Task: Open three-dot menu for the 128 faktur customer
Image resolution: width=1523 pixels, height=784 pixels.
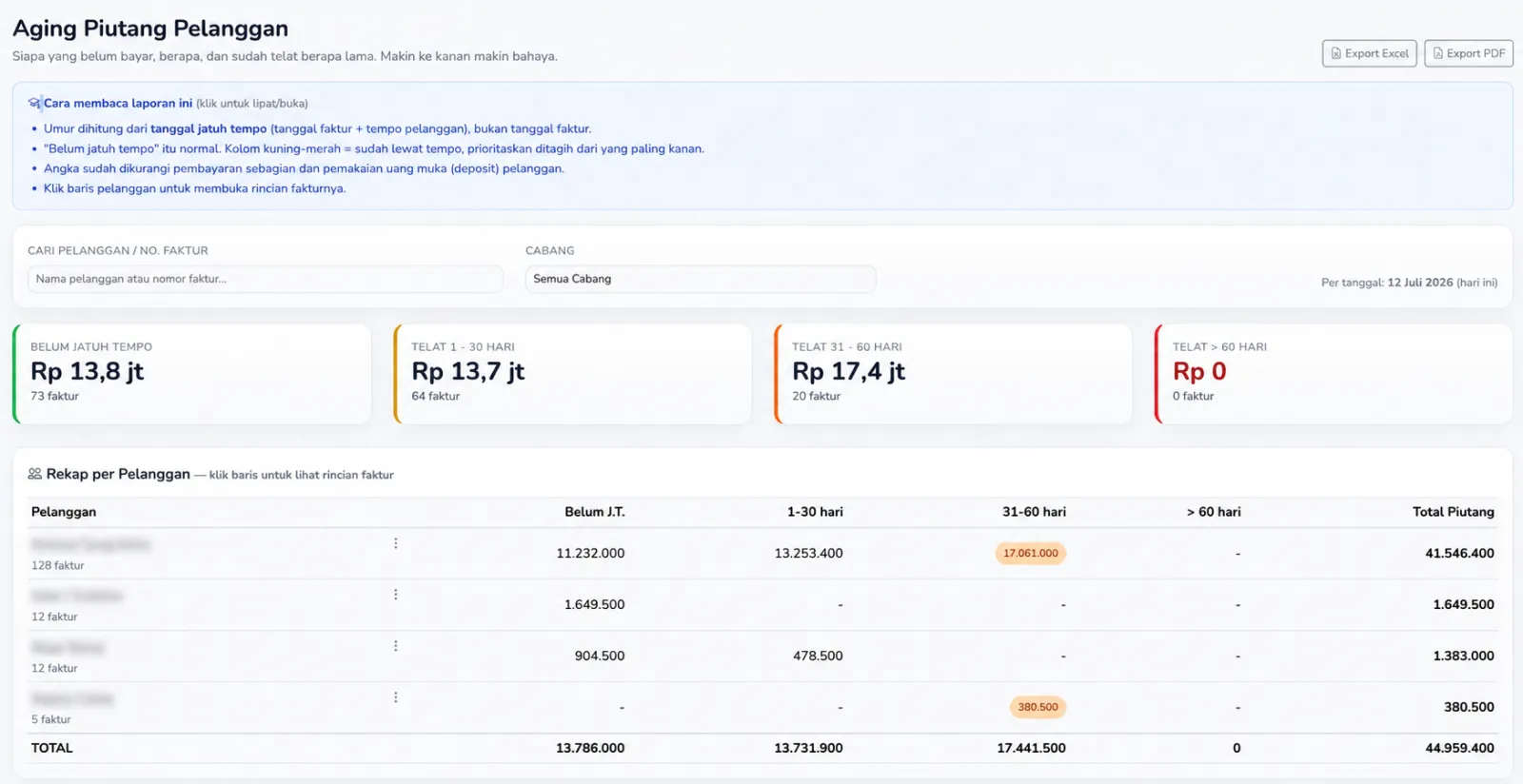Action: 395,543
